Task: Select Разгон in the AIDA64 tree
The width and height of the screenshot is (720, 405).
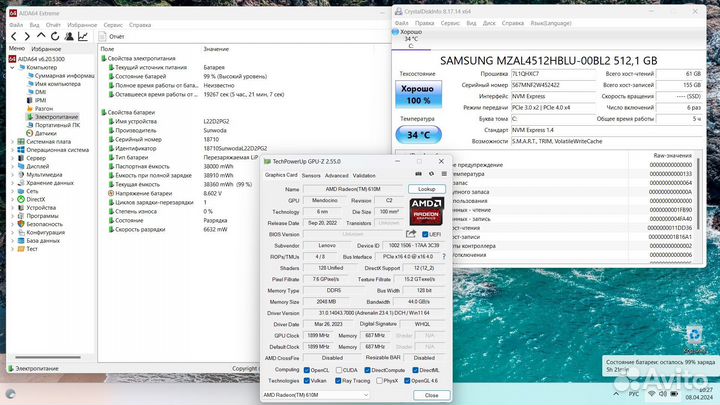Action: [x=44, y=108]
